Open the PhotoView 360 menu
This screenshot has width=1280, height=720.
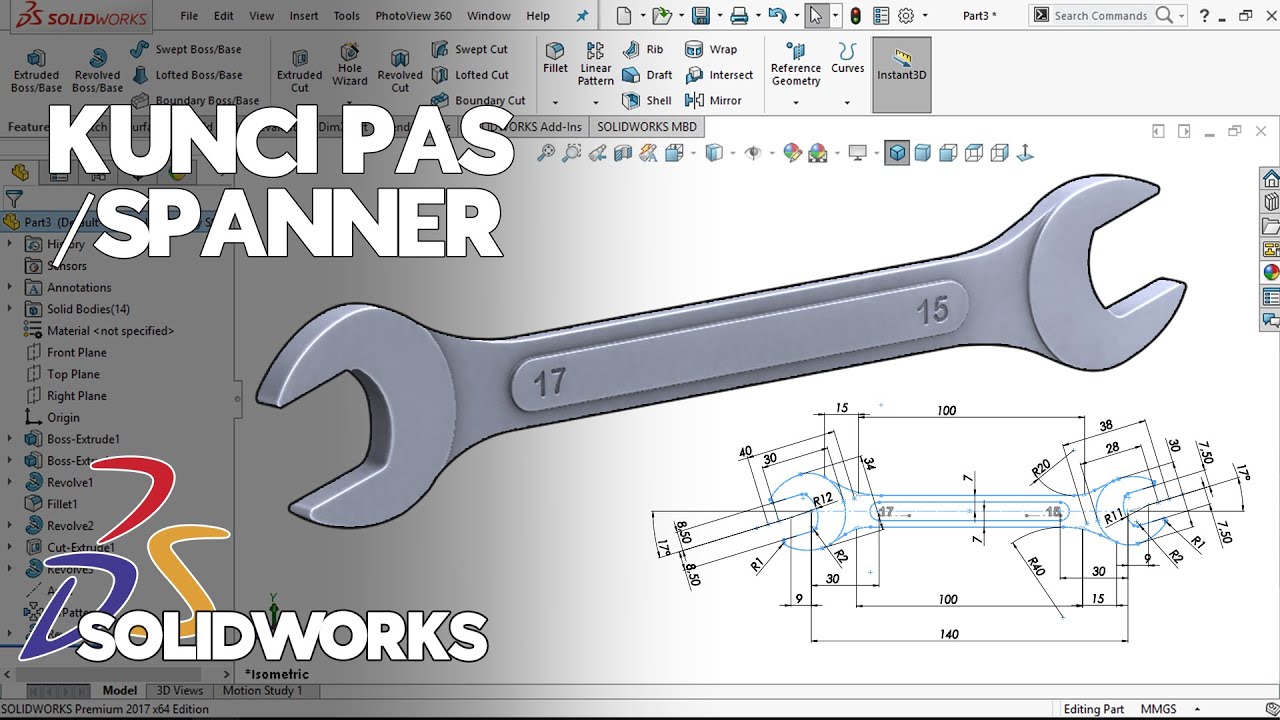[413, 16]
